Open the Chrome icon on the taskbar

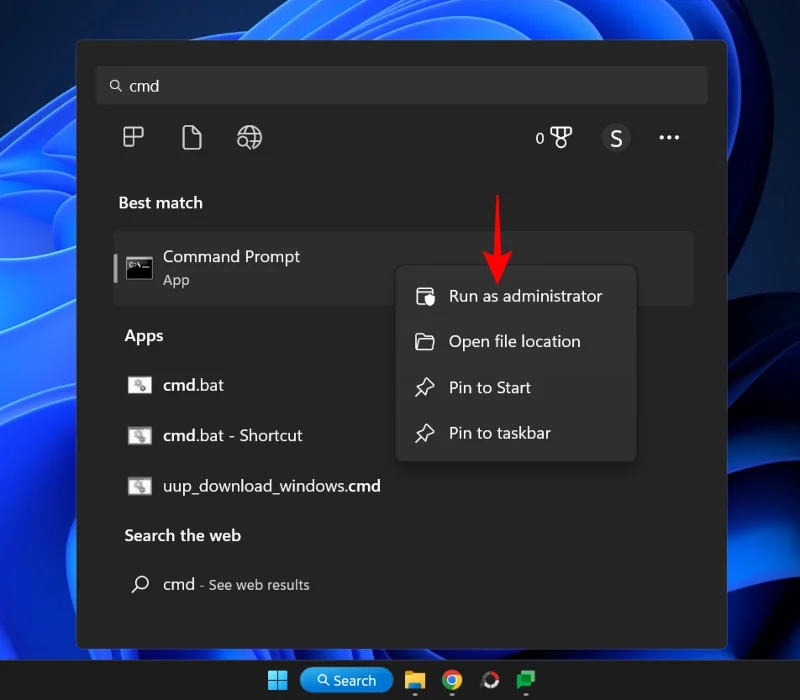pyautogui.click(x=451, y=680)
